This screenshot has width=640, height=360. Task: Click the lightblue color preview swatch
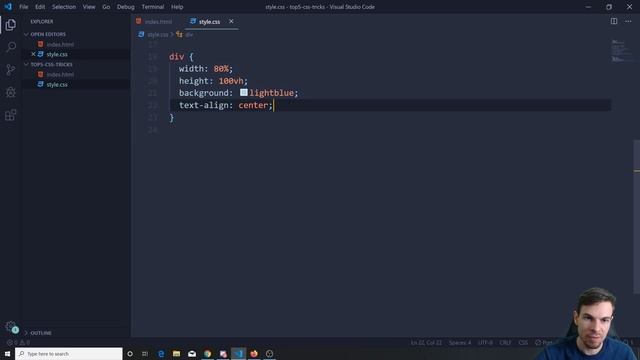244,93
